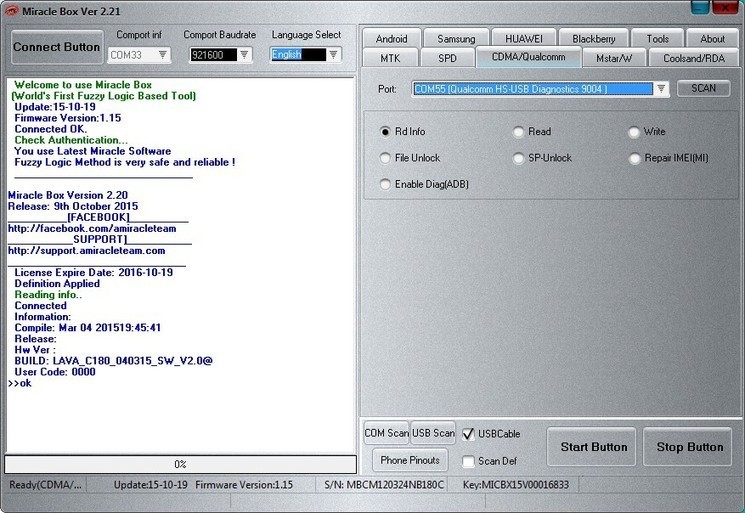
Task: Click the Connect Button
Action: (x=57, y=47)
